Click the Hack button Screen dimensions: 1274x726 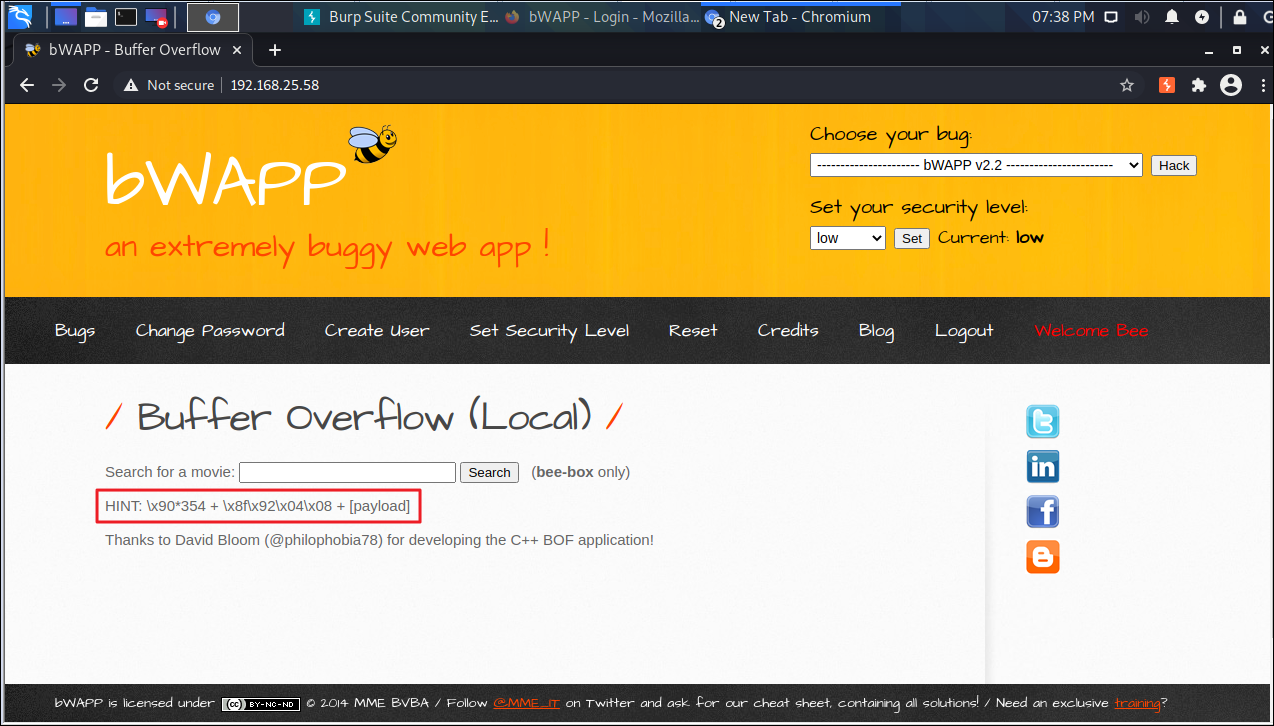click(1174, 166)
